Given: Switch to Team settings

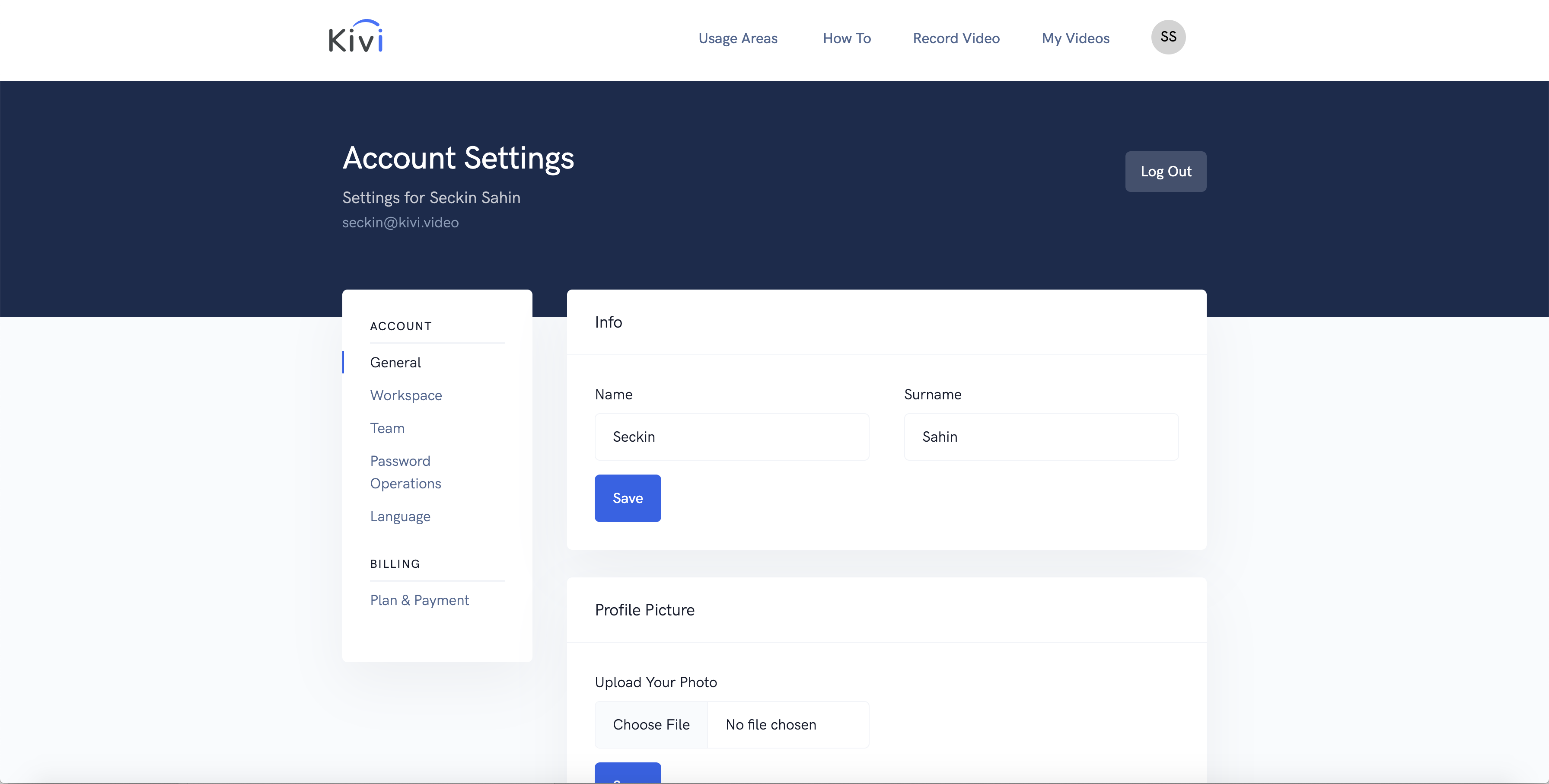Looking at the screenshot, I should [387, 428].
